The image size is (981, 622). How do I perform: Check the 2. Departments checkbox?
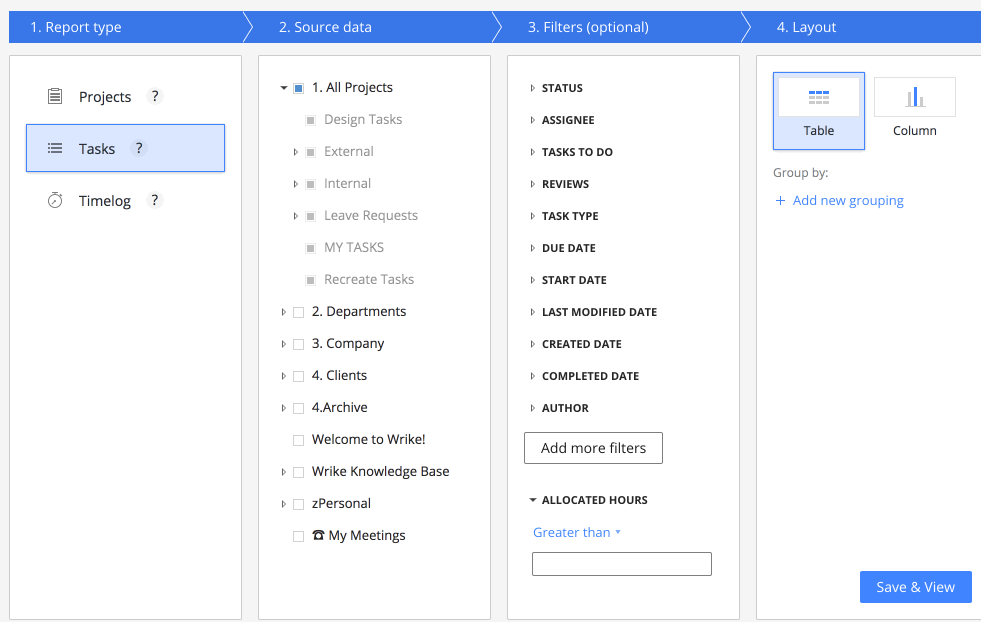pyautogui.click(x=298, y=312)
